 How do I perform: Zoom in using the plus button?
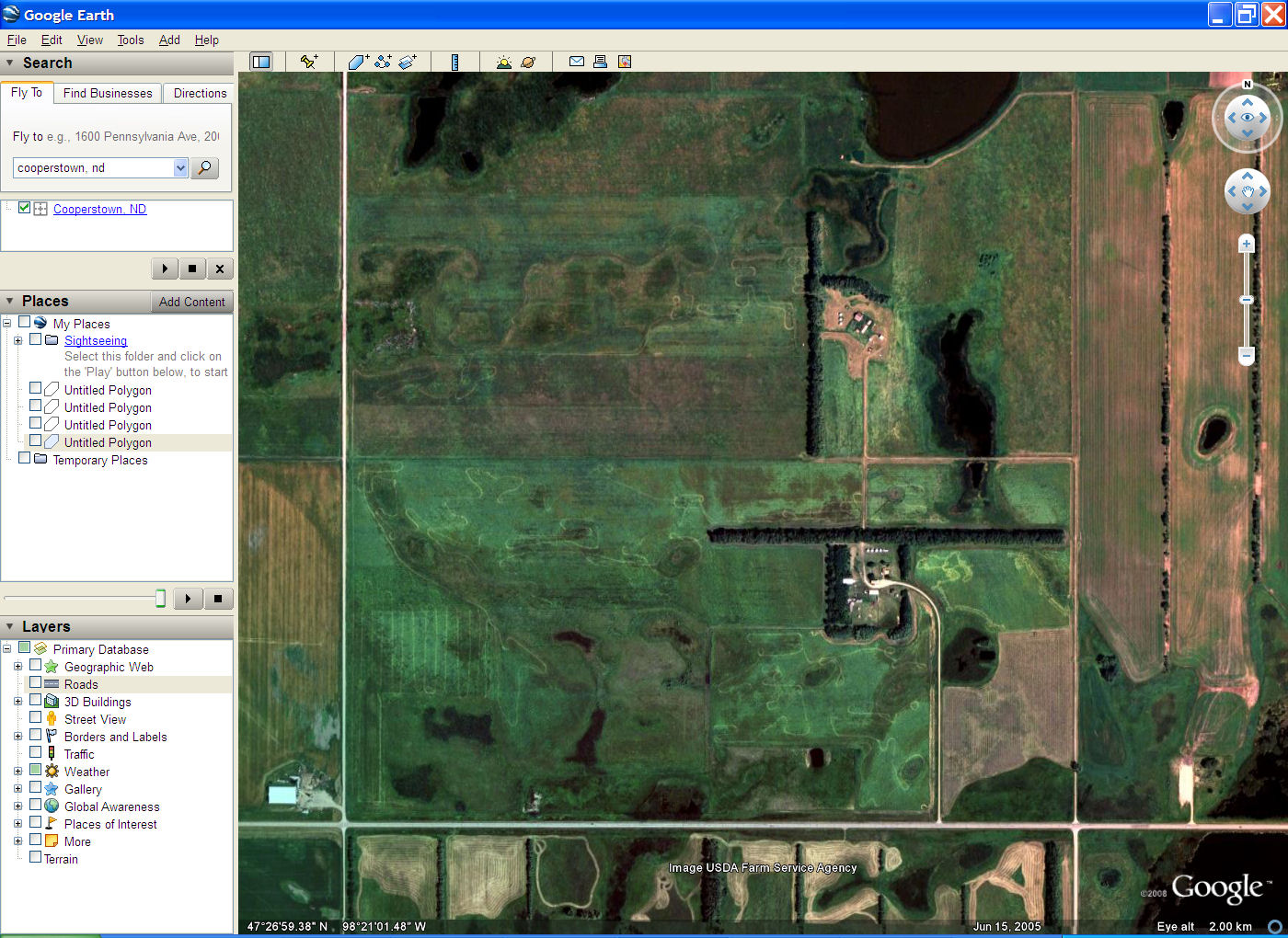tap(1247, 244)
